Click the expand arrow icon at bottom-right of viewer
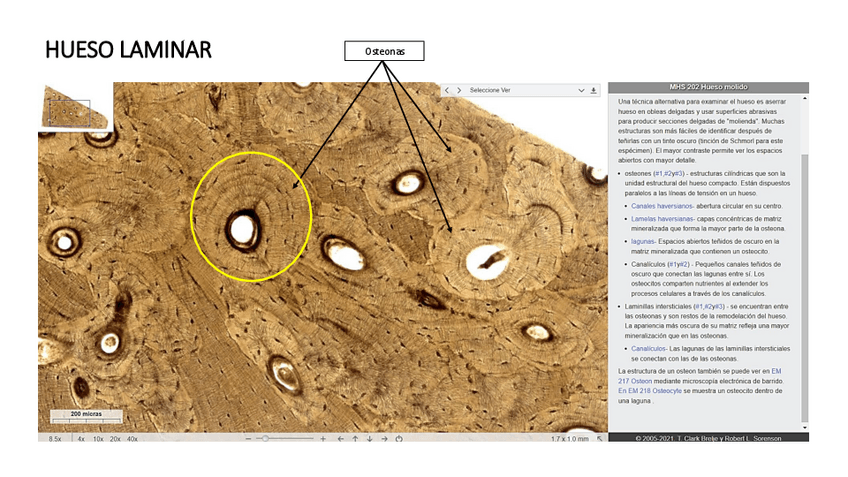848x477 pixels. click(x=600, y=438)
